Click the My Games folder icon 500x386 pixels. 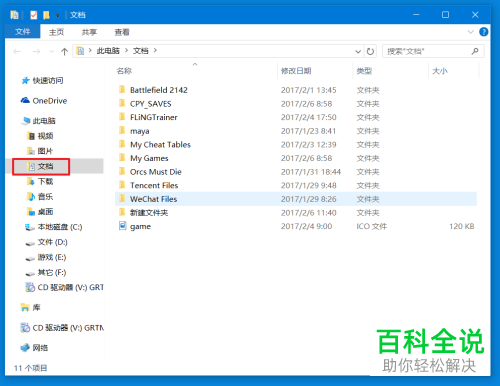click(122, 158)
